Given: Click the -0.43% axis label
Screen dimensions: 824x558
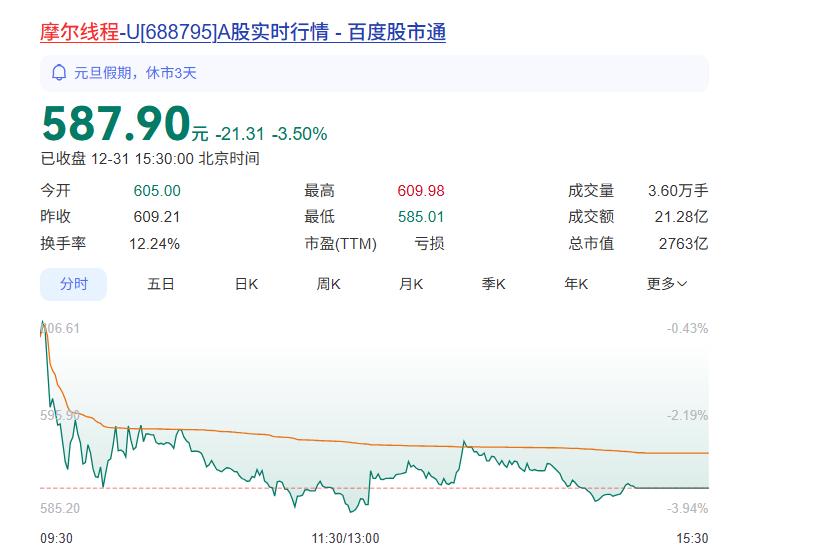Looking at the screenshot, I should click(688, 329).
